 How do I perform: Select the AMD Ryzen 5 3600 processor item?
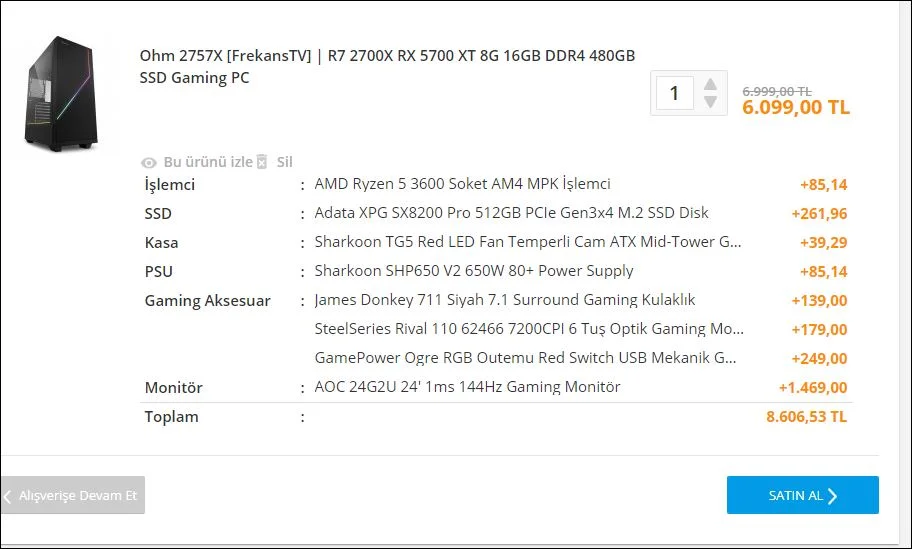point(462,184)
